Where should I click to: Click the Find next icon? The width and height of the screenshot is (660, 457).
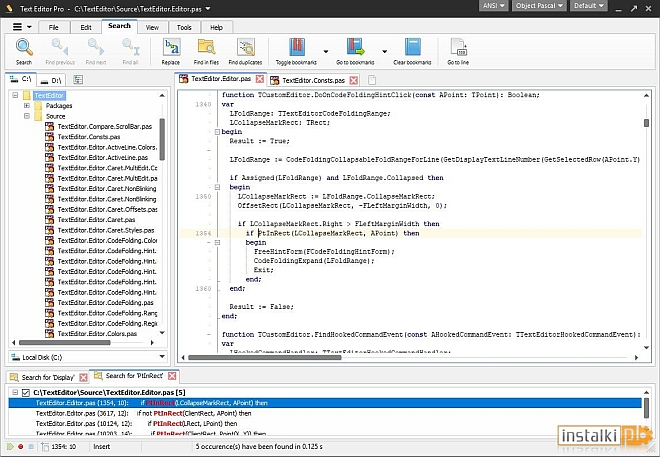[x=96, y=47]
